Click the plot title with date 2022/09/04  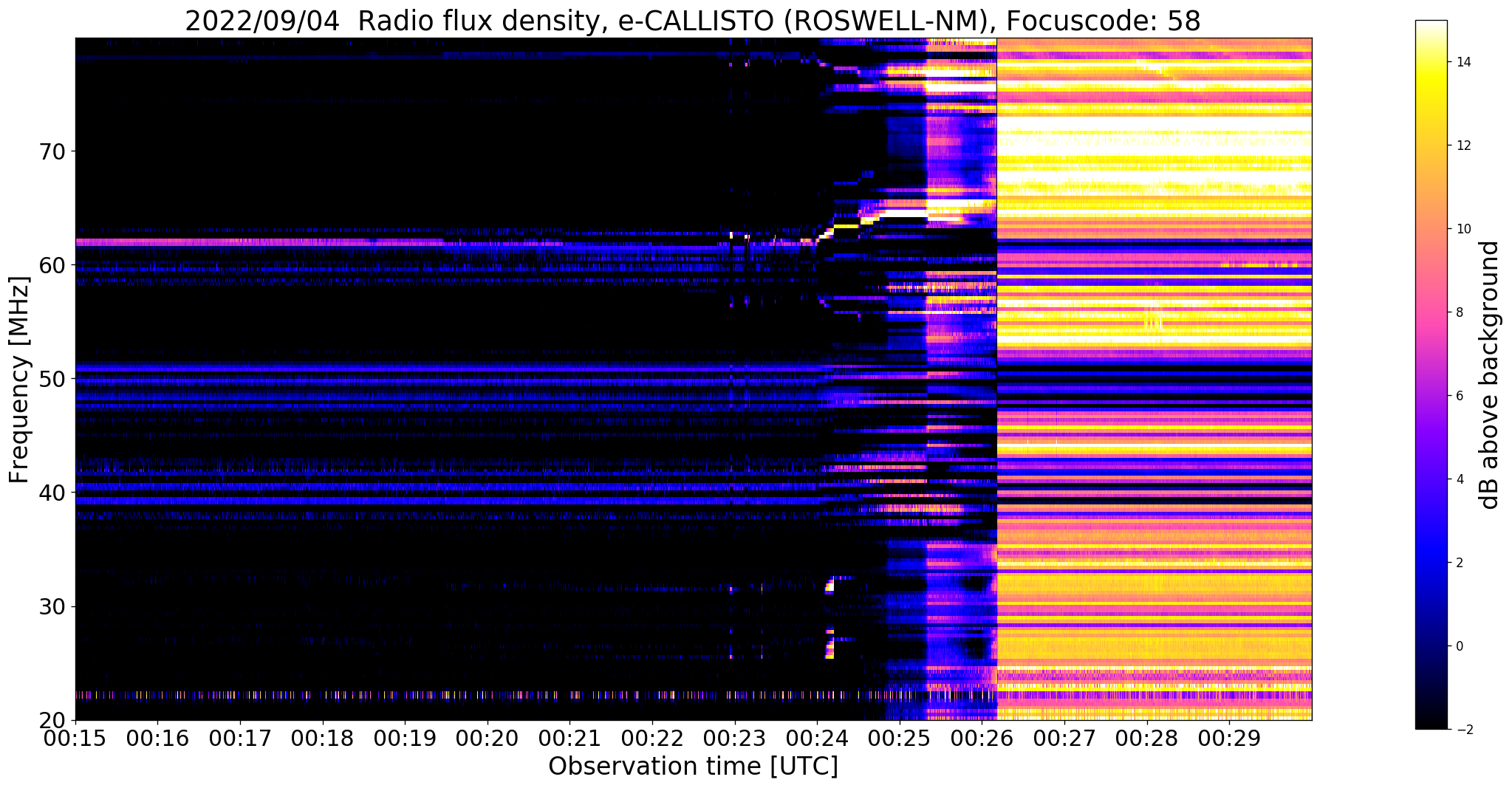(x=692, y=21)
